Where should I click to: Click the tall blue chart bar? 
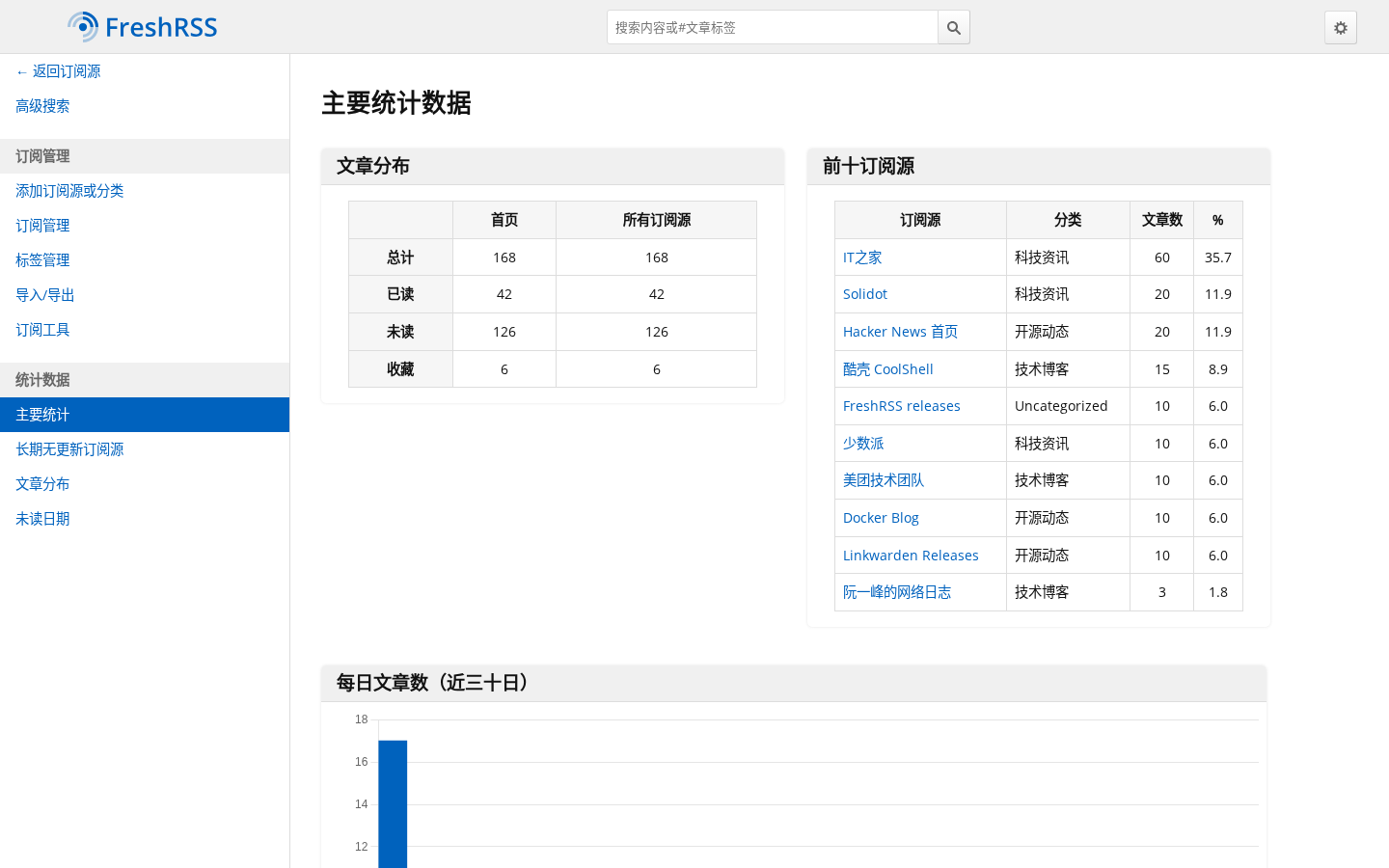click(393, 804)
